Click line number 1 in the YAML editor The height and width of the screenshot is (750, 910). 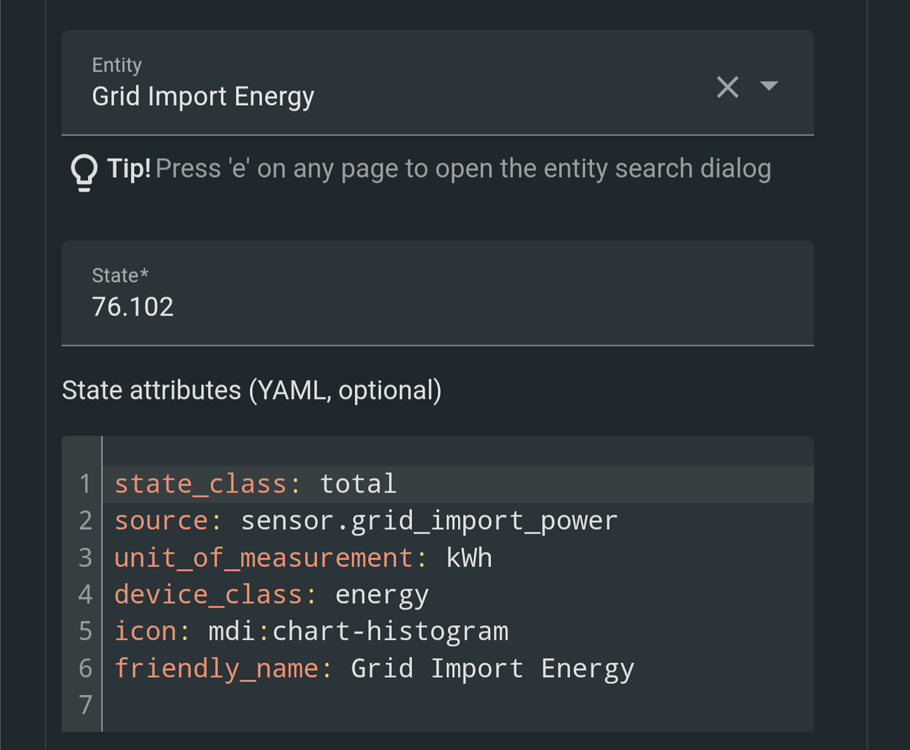84,483
